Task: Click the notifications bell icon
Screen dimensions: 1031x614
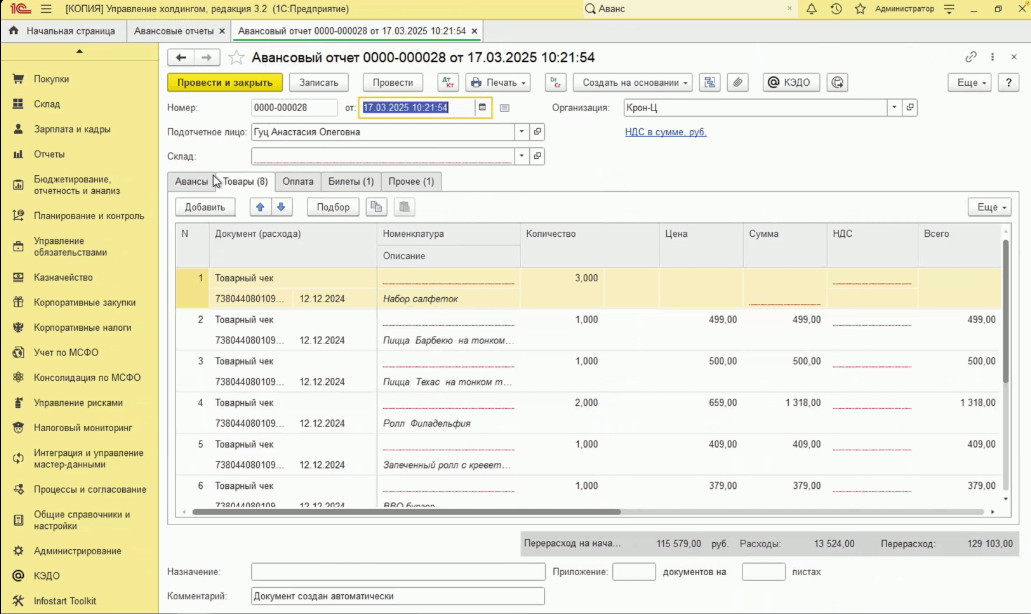Action: click(x=811, y=9)
